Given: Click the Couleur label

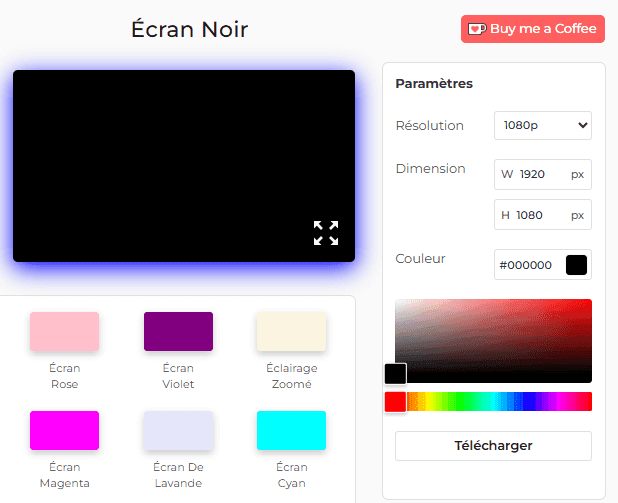Looking at the screenshot, I should [x=420, y=259].
